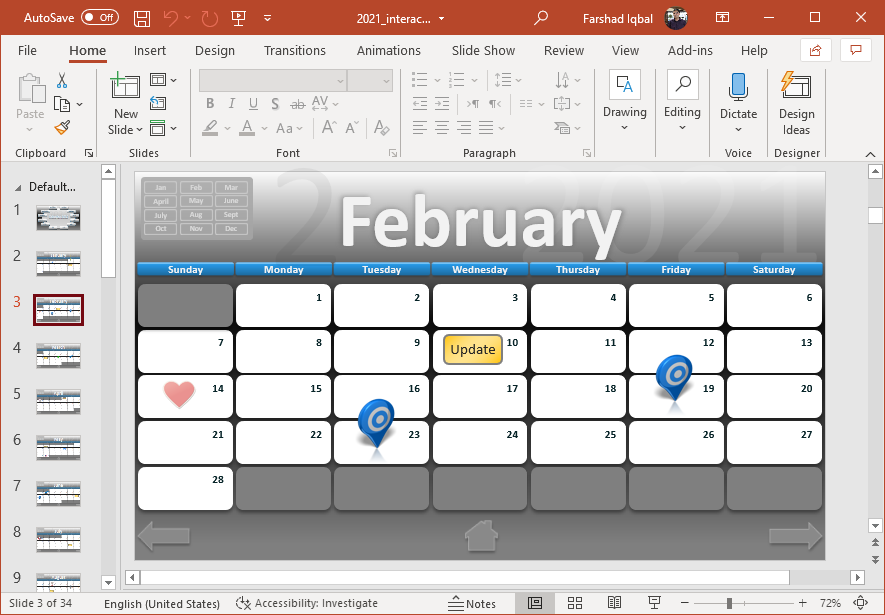
Task: Click the Cut scissors icon
Action: tap(62, 80)
